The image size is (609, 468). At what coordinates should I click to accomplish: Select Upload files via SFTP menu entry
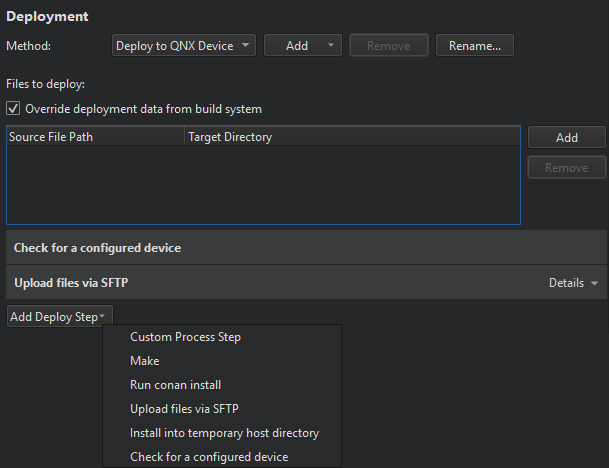click(x=184, y=409)
